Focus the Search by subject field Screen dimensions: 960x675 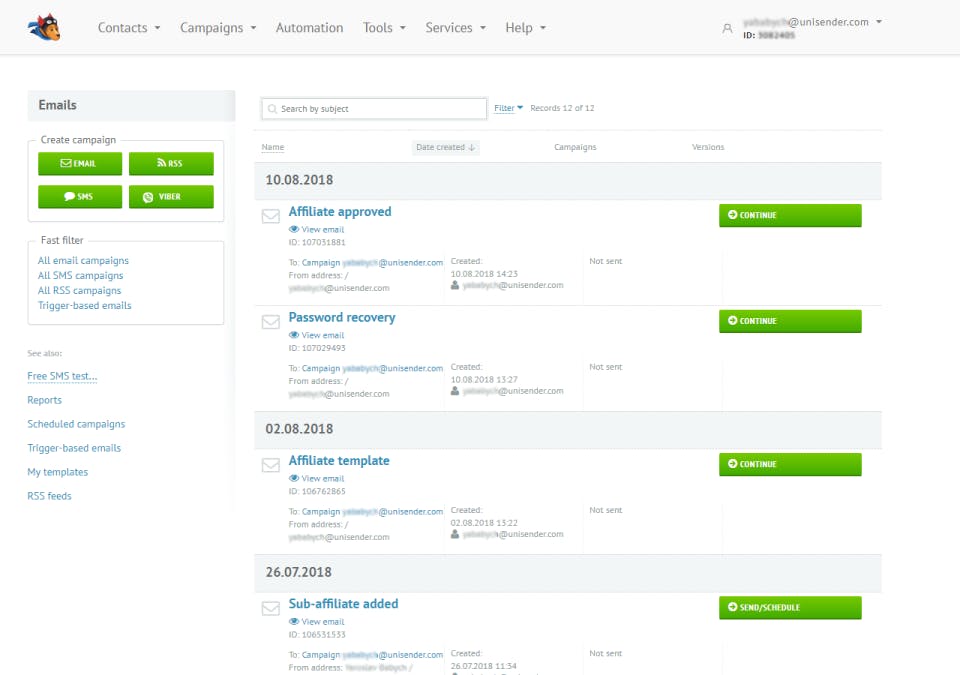click(374, 108)
